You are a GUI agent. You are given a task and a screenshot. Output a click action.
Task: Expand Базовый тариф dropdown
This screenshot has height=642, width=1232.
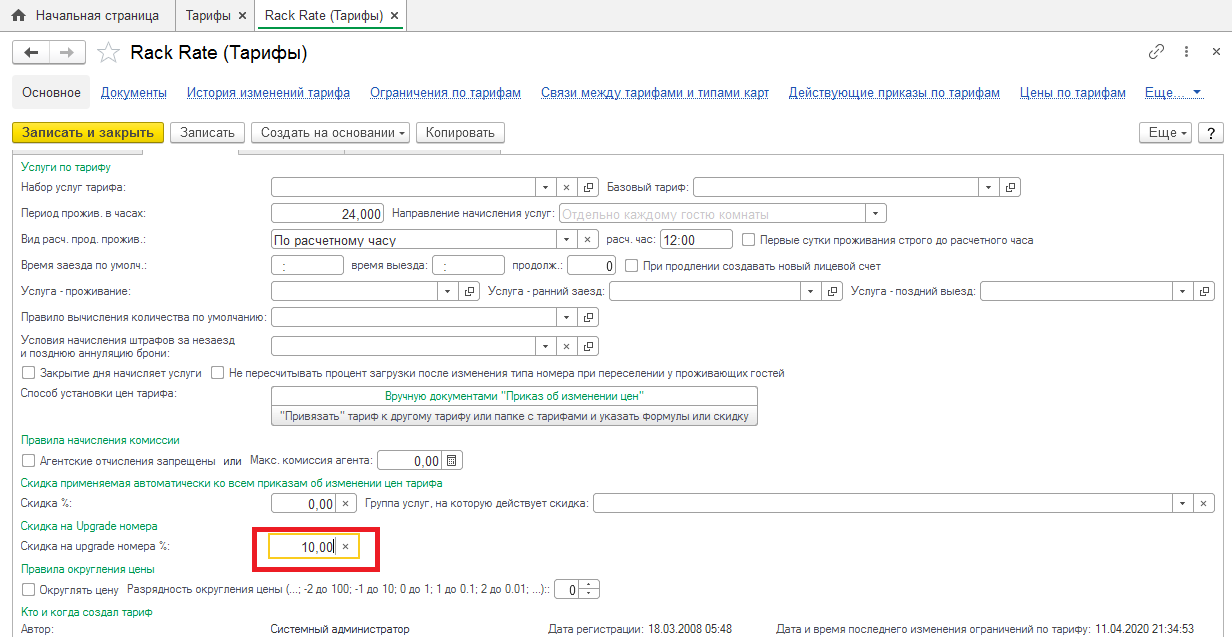coord(988,187)
